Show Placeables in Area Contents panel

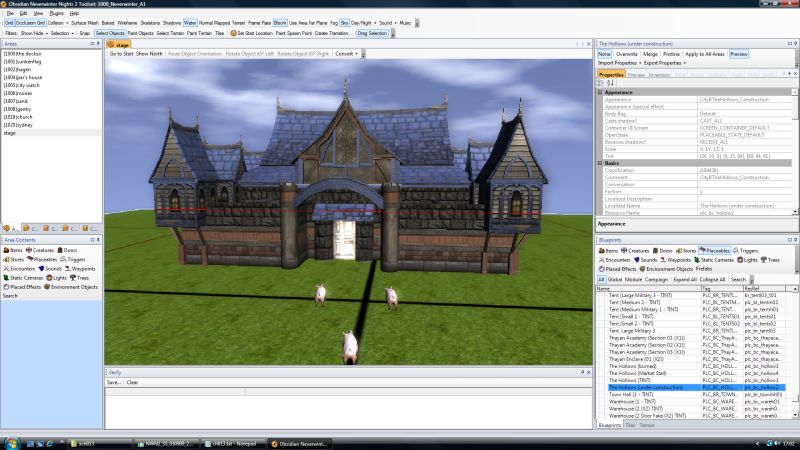(42, 259)
